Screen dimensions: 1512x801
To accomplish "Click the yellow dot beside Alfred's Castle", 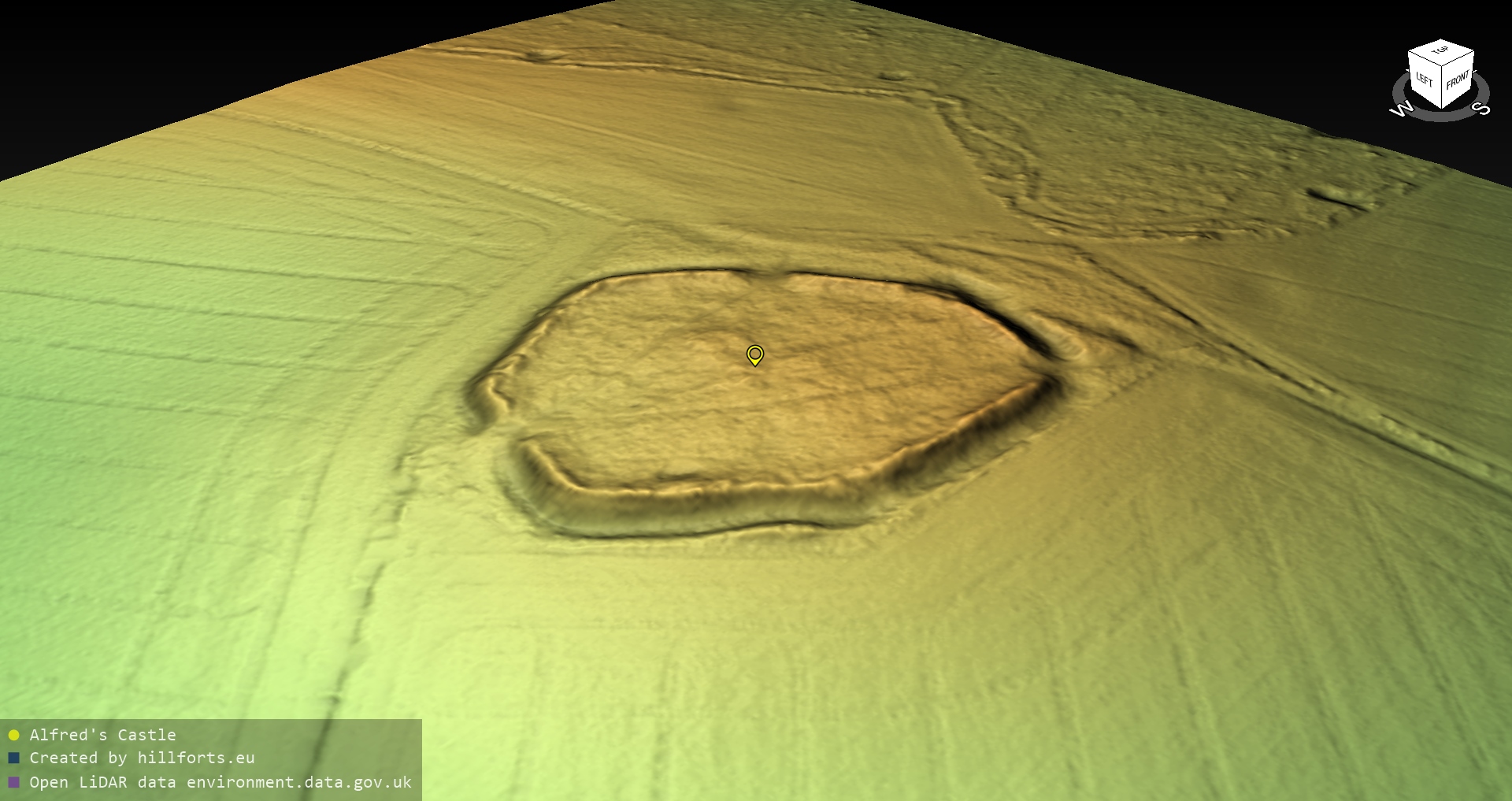I will (x=13, y=736).
